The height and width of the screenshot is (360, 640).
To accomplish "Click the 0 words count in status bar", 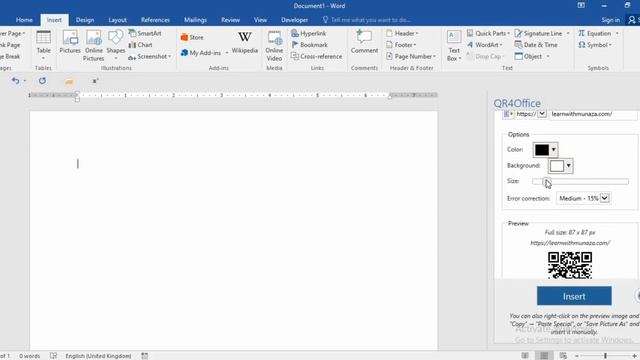I will 29,356.
